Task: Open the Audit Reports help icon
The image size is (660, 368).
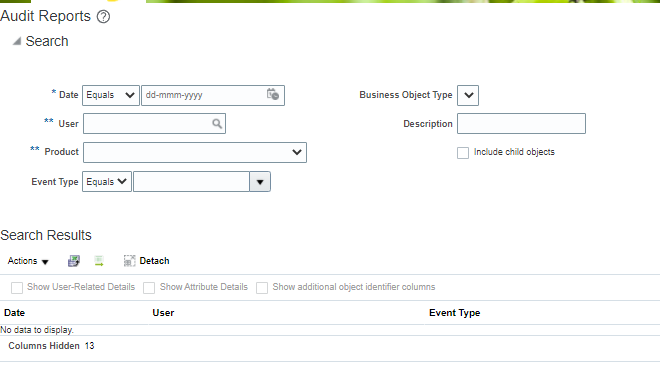Action: pos(103,16)
